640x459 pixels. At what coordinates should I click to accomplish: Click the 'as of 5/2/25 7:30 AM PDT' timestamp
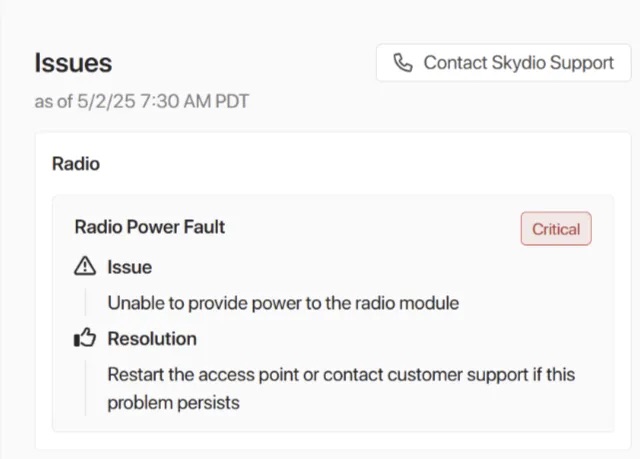[142, 101]
